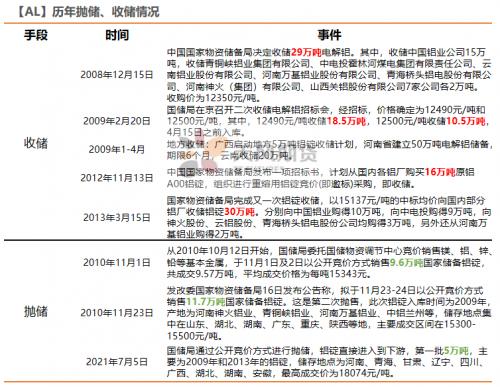The image size is (500, 387).
Task: Click the red 18.5万吨 highlighted text
Action: [x=346, y=121]
